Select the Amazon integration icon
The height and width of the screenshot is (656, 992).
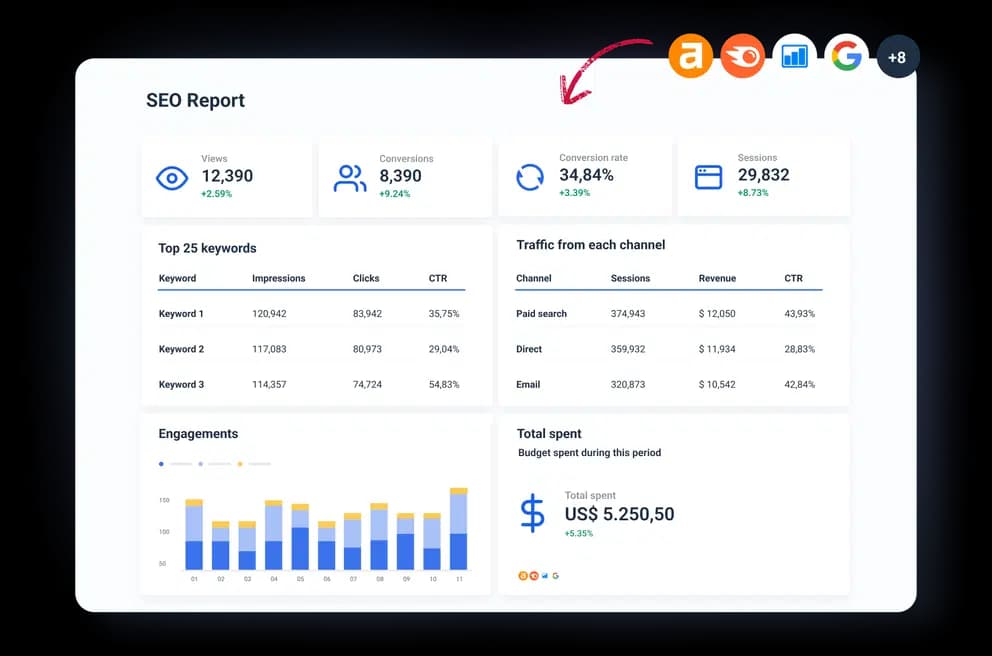(690, 57)
